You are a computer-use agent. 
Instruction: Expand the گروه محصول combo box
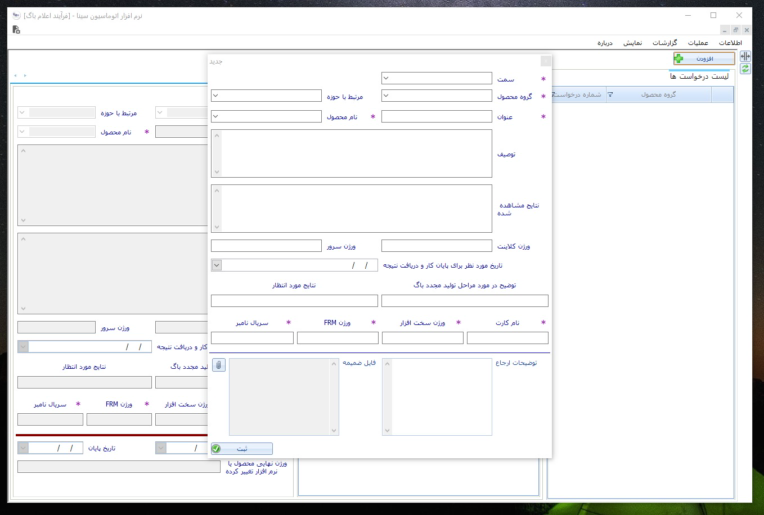coord(385,95)
